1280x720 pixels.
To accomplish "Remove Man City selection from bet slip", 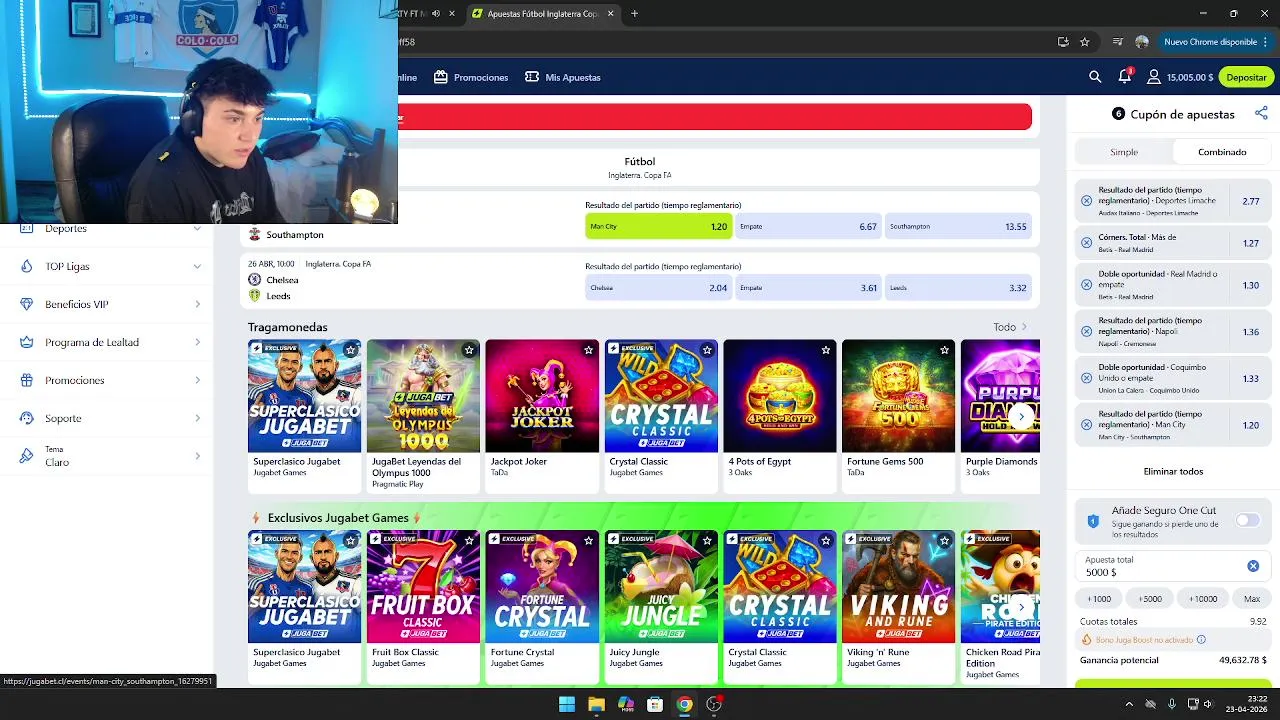I will (x=1086, y=425).
